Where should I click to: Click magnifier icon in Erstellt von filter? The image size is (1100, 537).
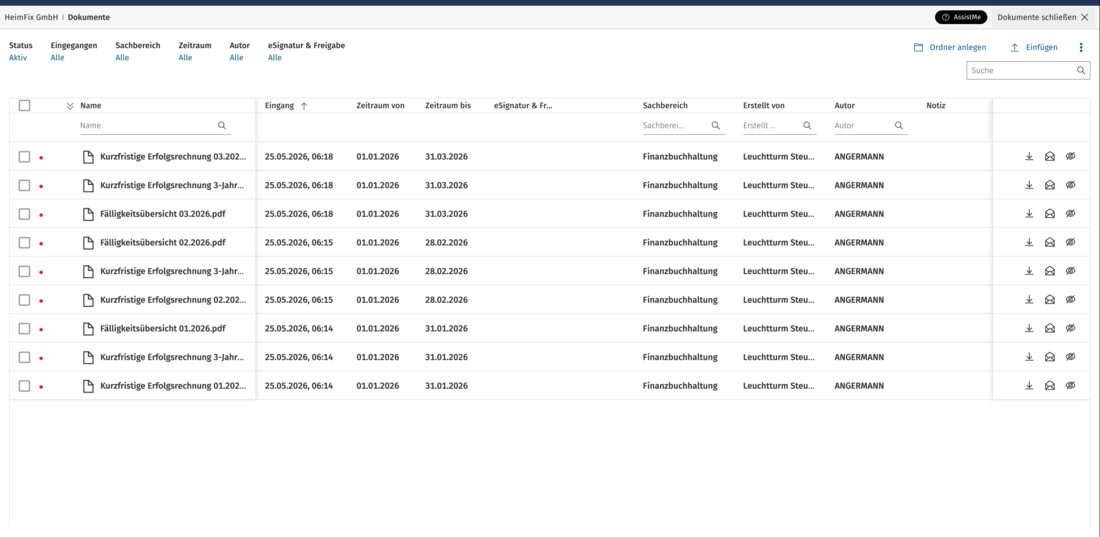tap(807, 126)
